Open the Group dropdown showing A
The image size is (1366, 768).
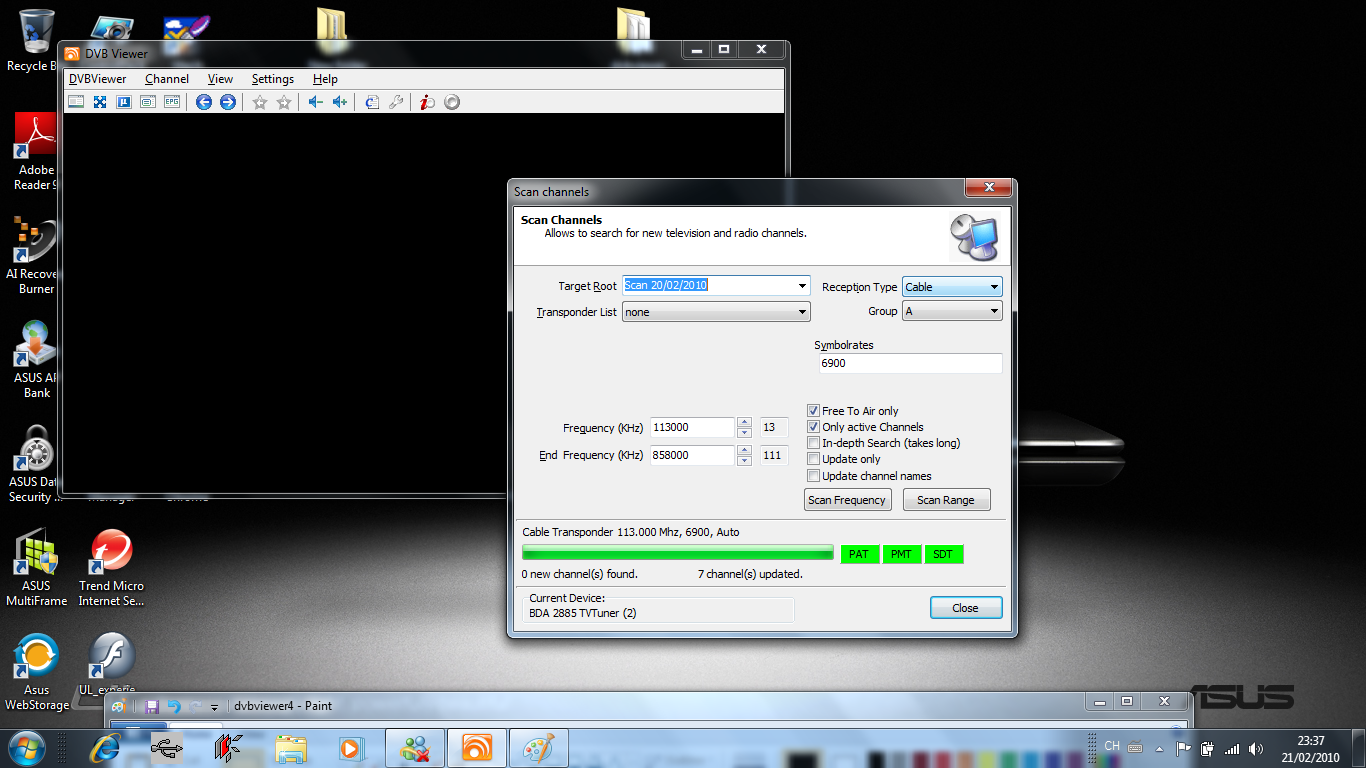(x=952, y=311)
